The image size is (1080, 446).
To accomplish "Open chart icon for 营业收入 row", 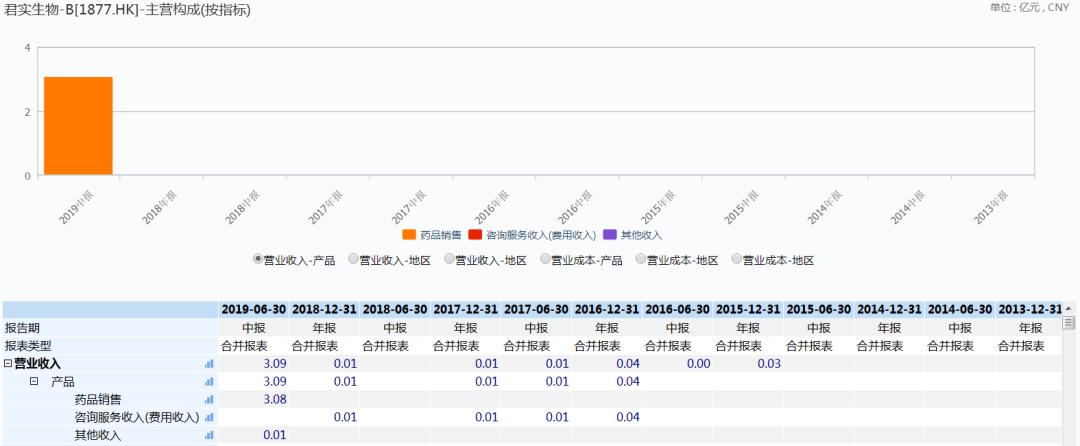I will click(209, 363).
